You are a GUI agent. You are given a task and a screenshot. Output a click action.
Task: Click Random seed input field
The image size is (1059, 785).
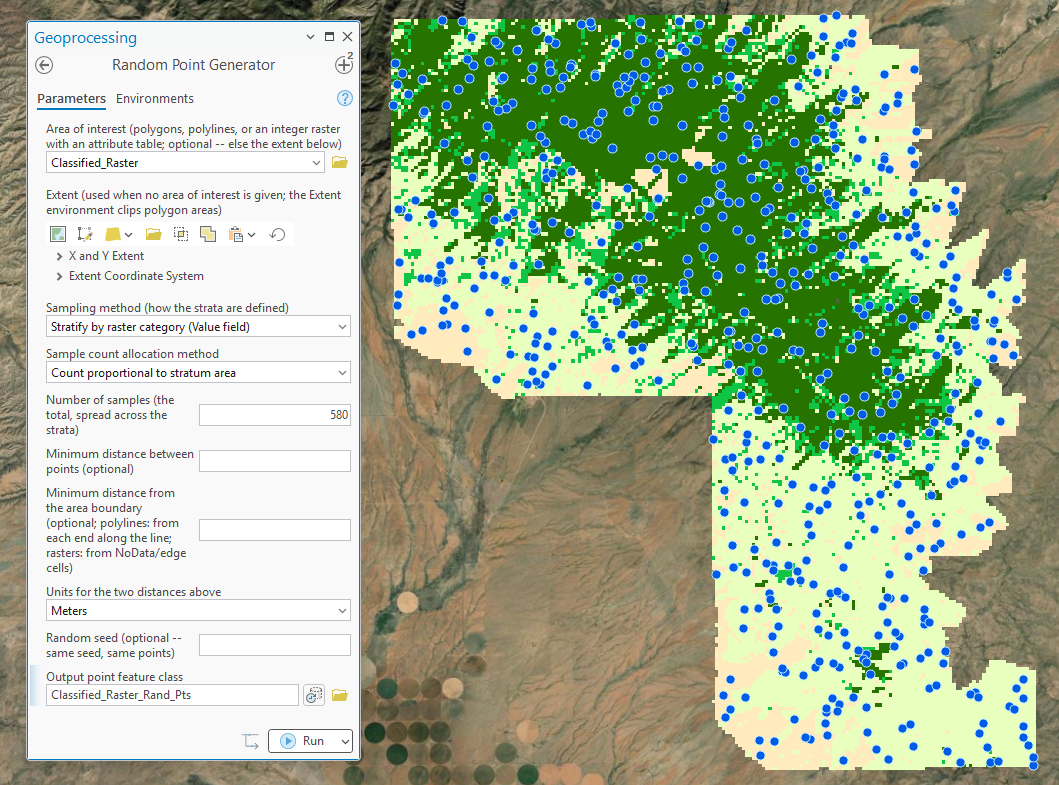(x=275, y=644)
